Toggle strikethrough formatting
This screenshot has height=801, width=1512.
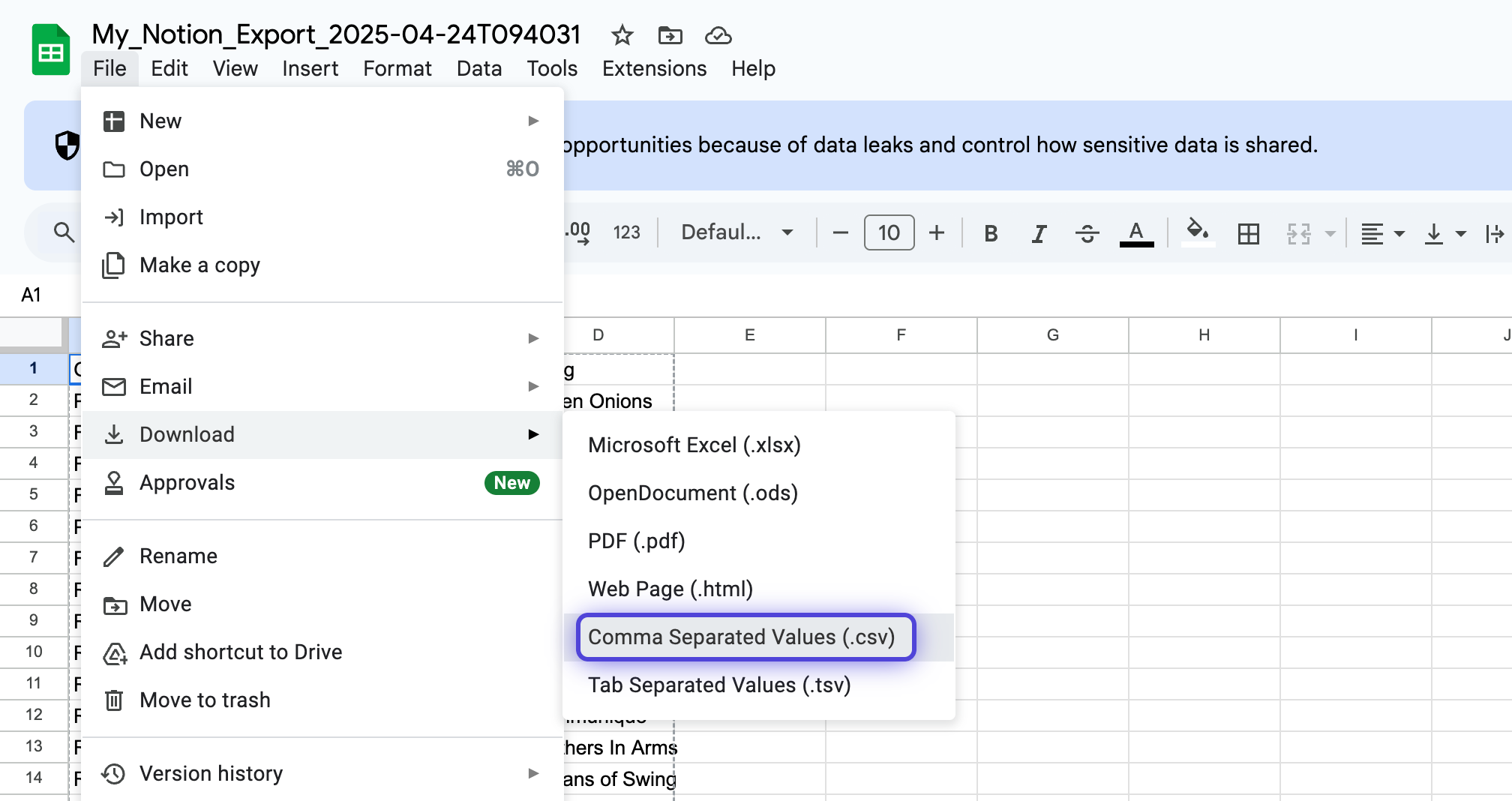[x=1087, y=233]
